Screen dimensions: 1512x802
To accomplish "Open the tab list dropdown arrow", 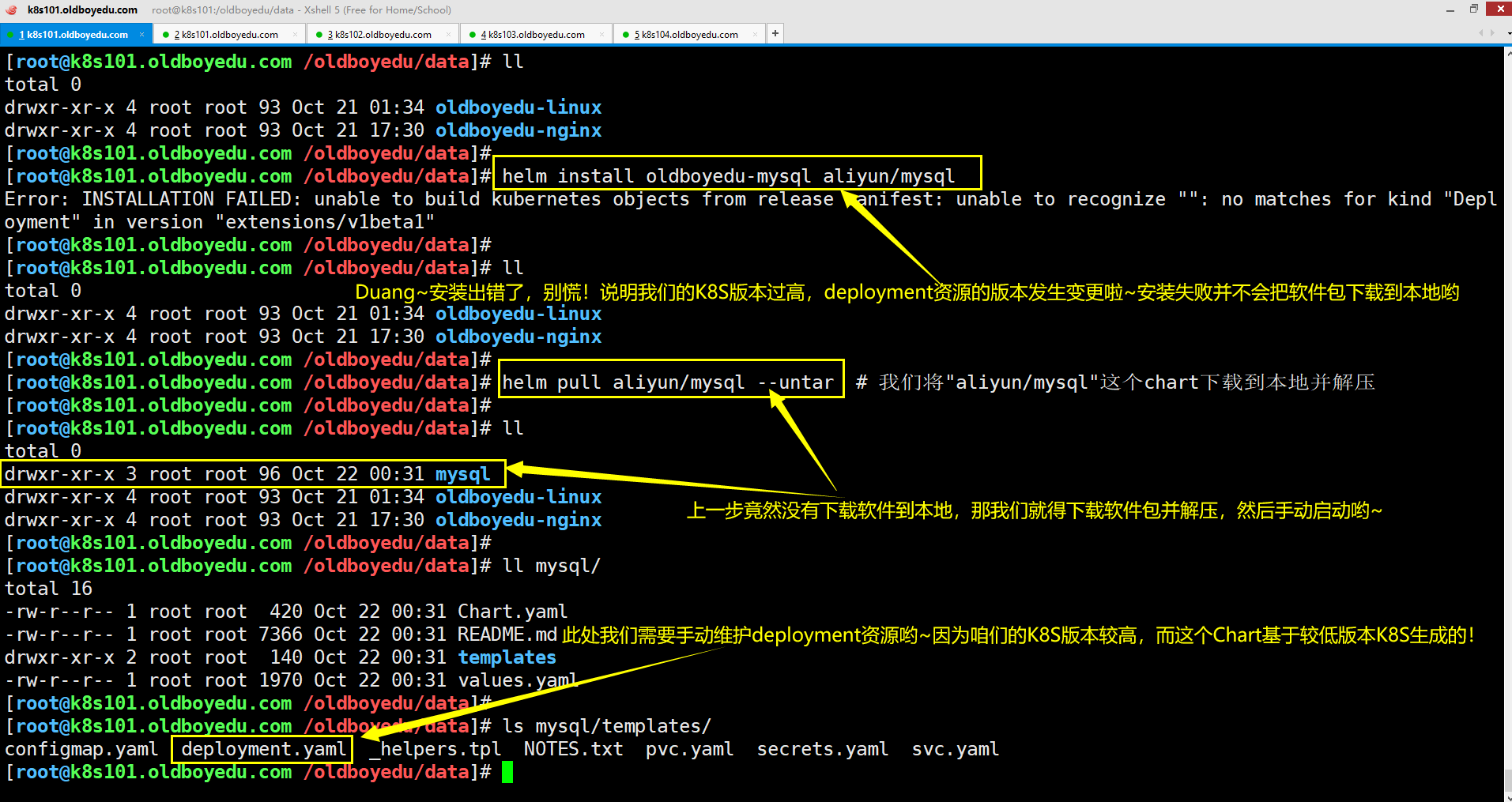I will click(x=1508, y=34).
